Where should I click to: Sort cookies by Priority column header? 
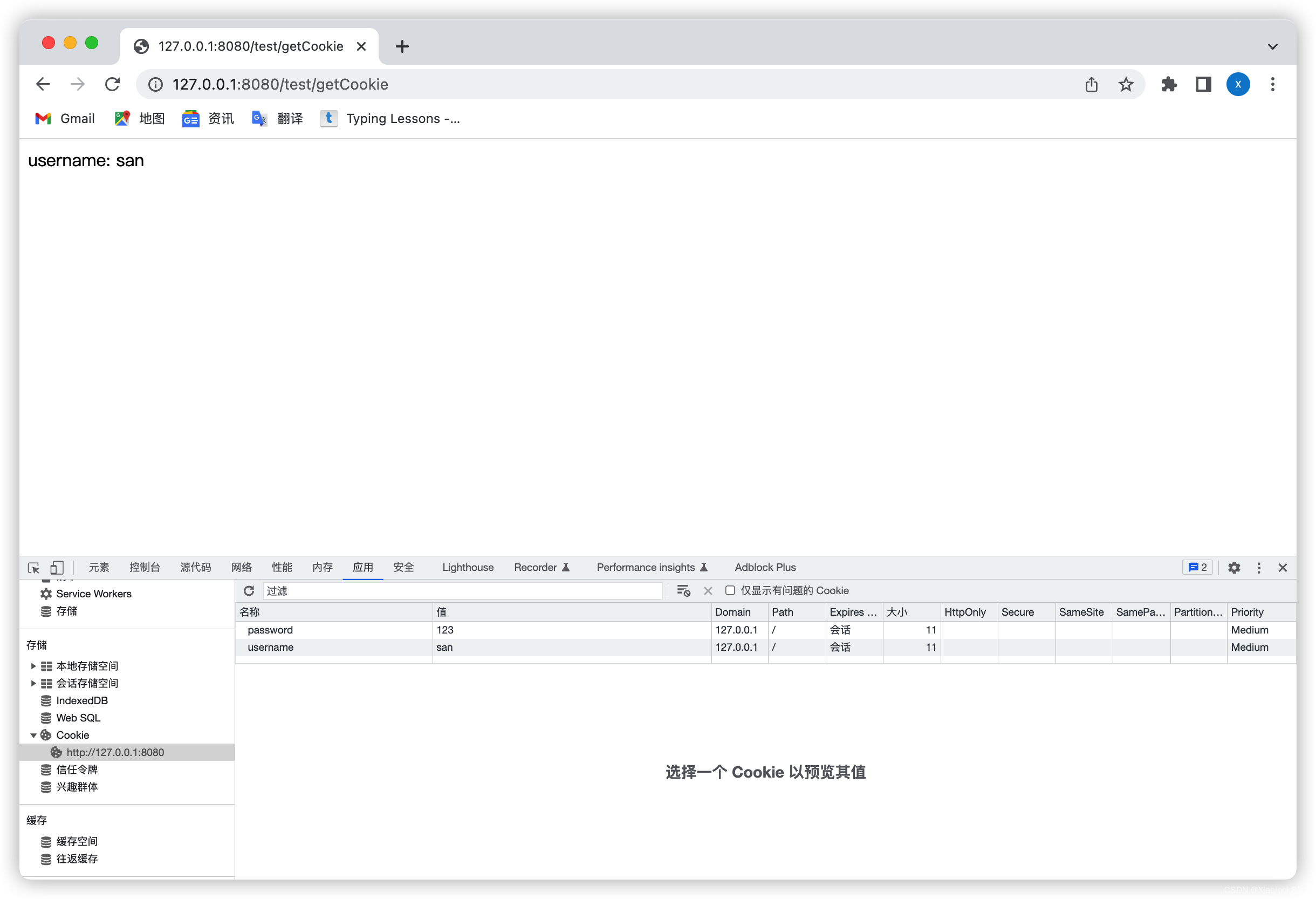1260,612
